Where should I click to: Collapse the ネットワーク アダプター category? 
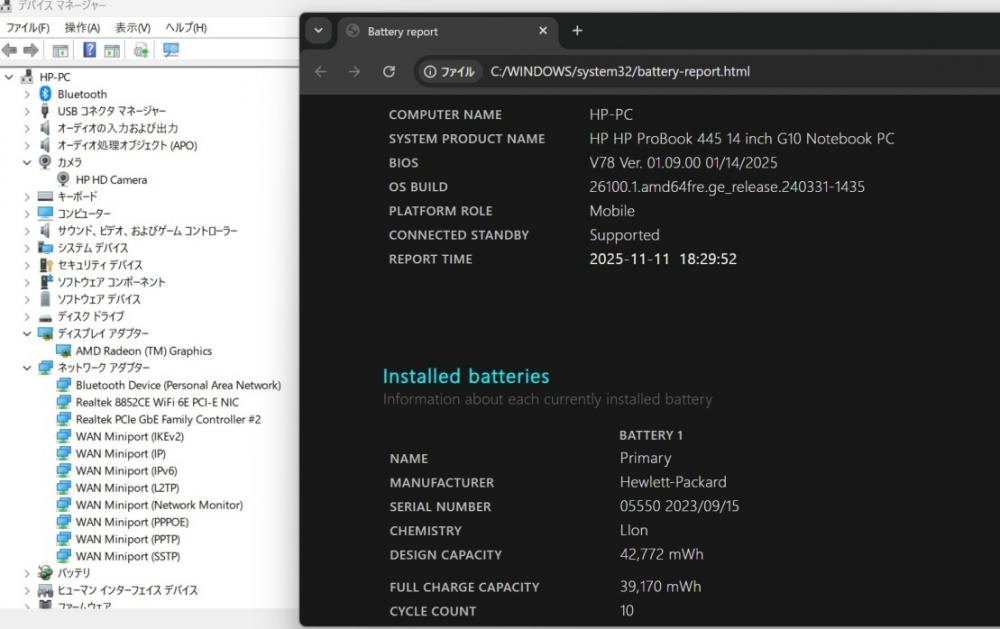pyautogui.click(x=27, y=368)
